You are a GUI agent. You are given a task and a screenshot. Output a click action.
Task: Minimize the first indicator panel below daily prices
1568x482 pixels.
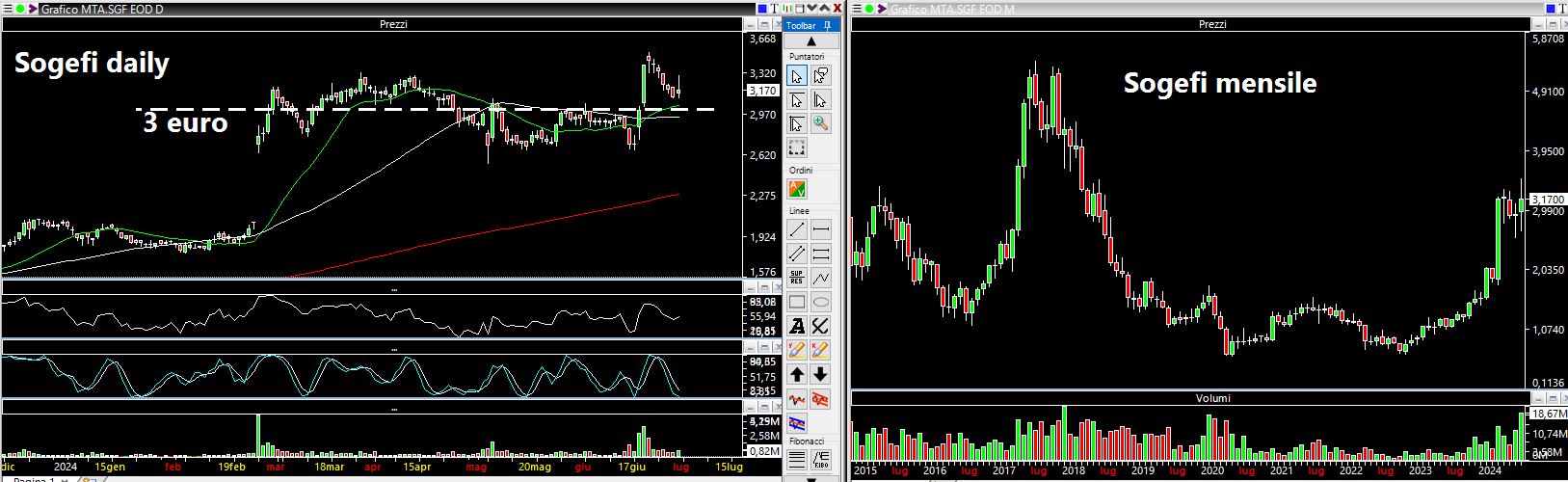(x=750, y=286)
